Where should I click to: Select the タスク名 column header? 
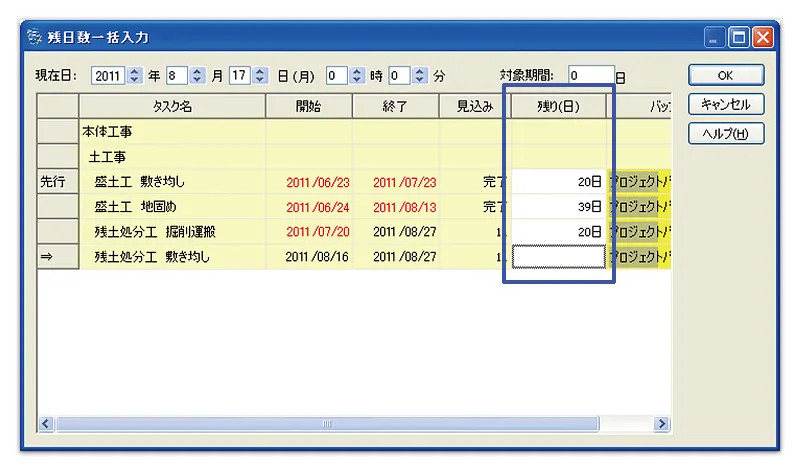pyautogui.click(x=172, y=106)
